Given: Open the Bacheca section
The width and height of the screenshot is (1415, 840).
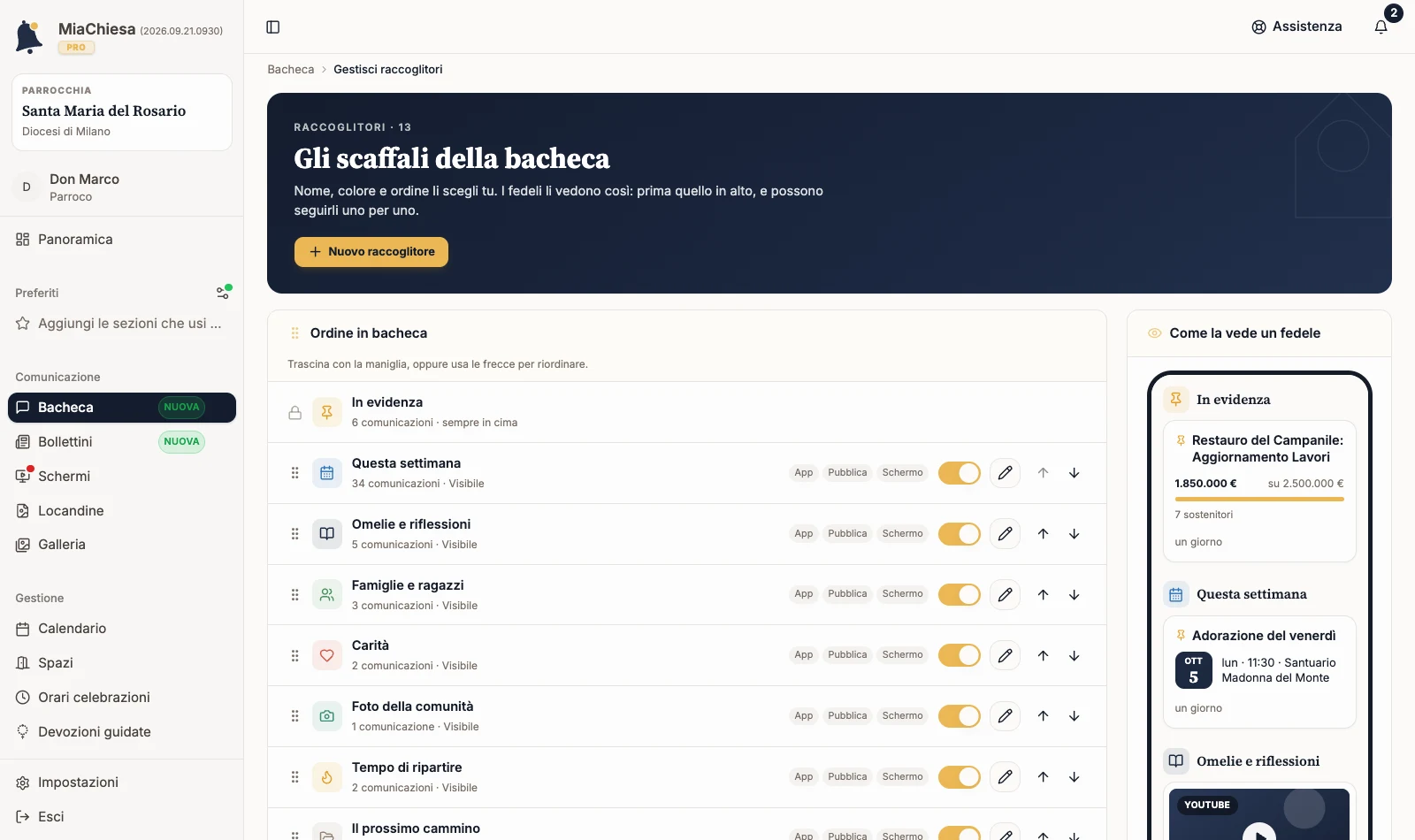Looking at the screenshot, I should tap(122, 408).
